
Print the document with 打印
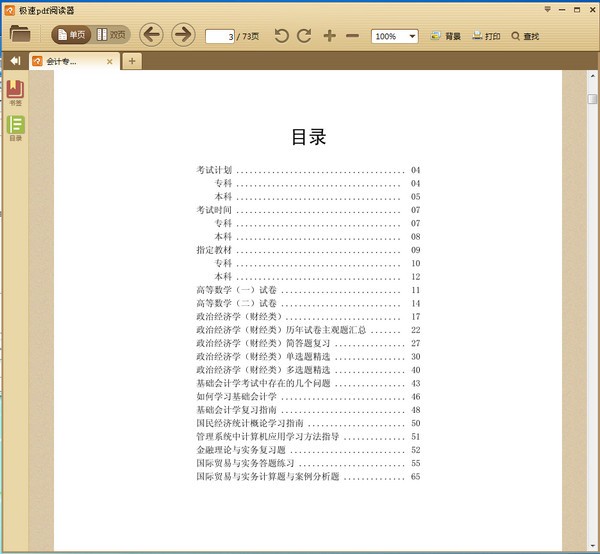(x=486, y=36)
